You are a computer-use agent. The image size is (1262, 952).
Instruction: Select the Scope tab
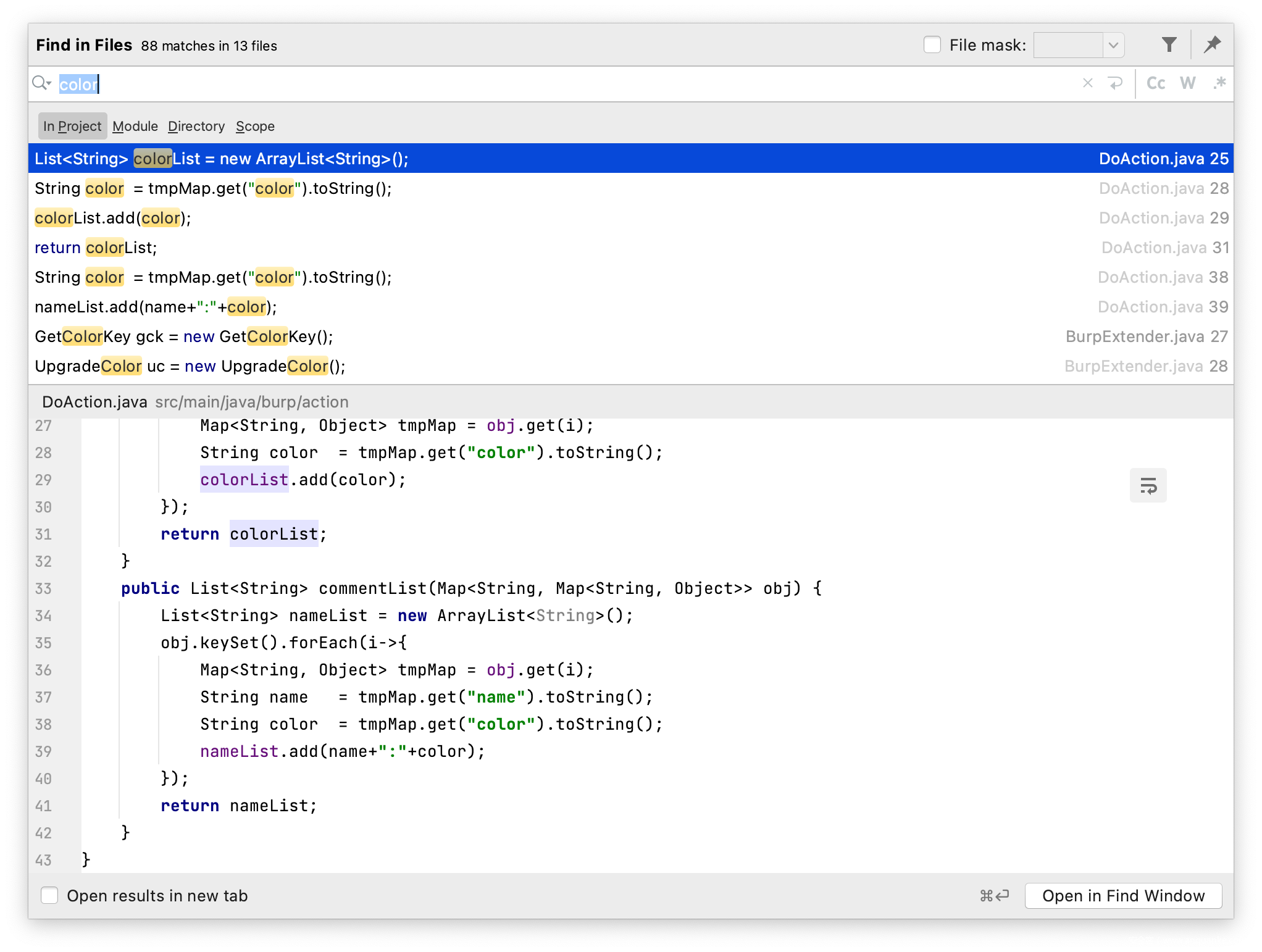point(255,126)
